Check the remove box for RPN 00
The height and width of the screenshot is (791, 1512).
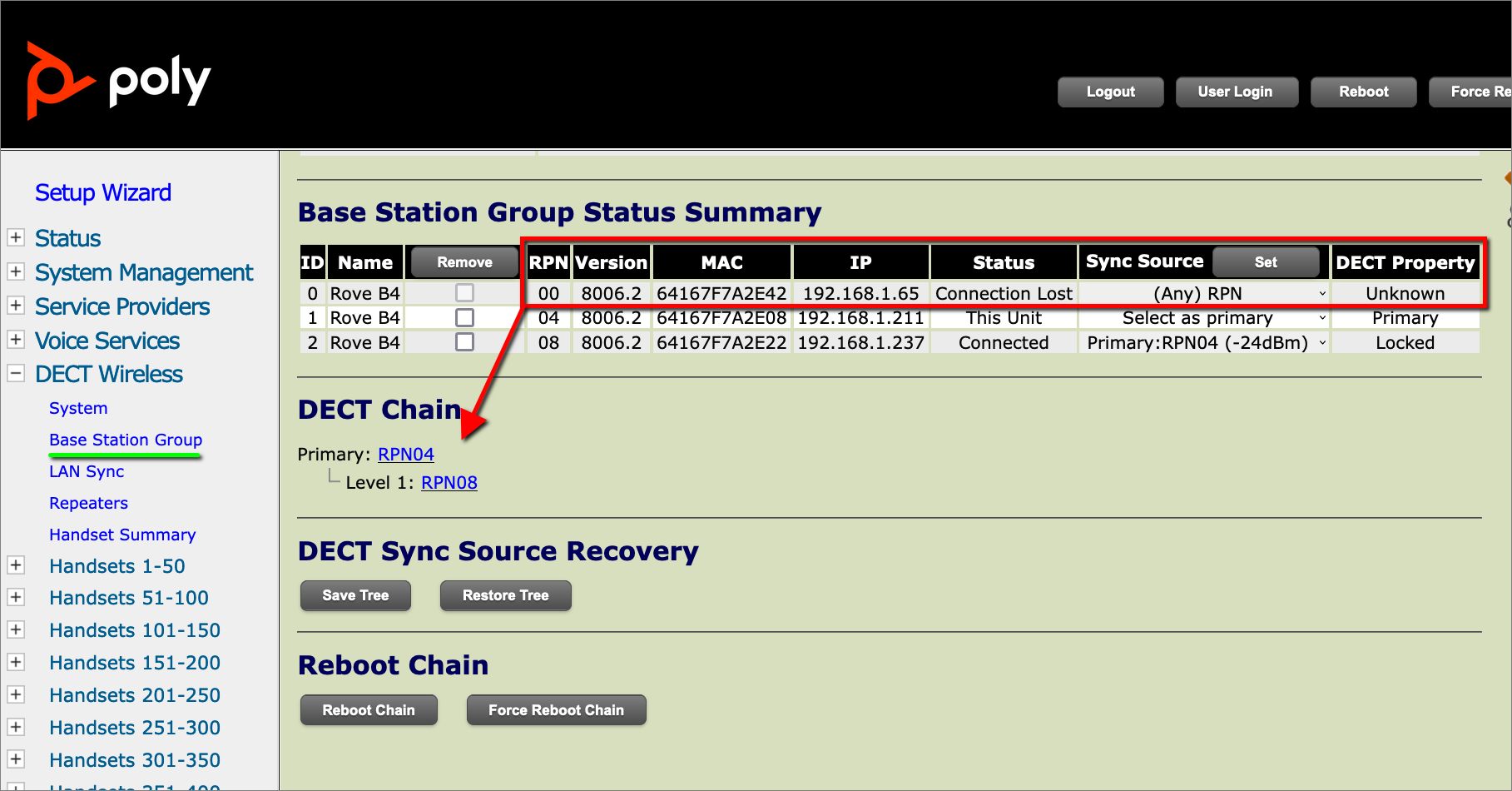point(464,293)
